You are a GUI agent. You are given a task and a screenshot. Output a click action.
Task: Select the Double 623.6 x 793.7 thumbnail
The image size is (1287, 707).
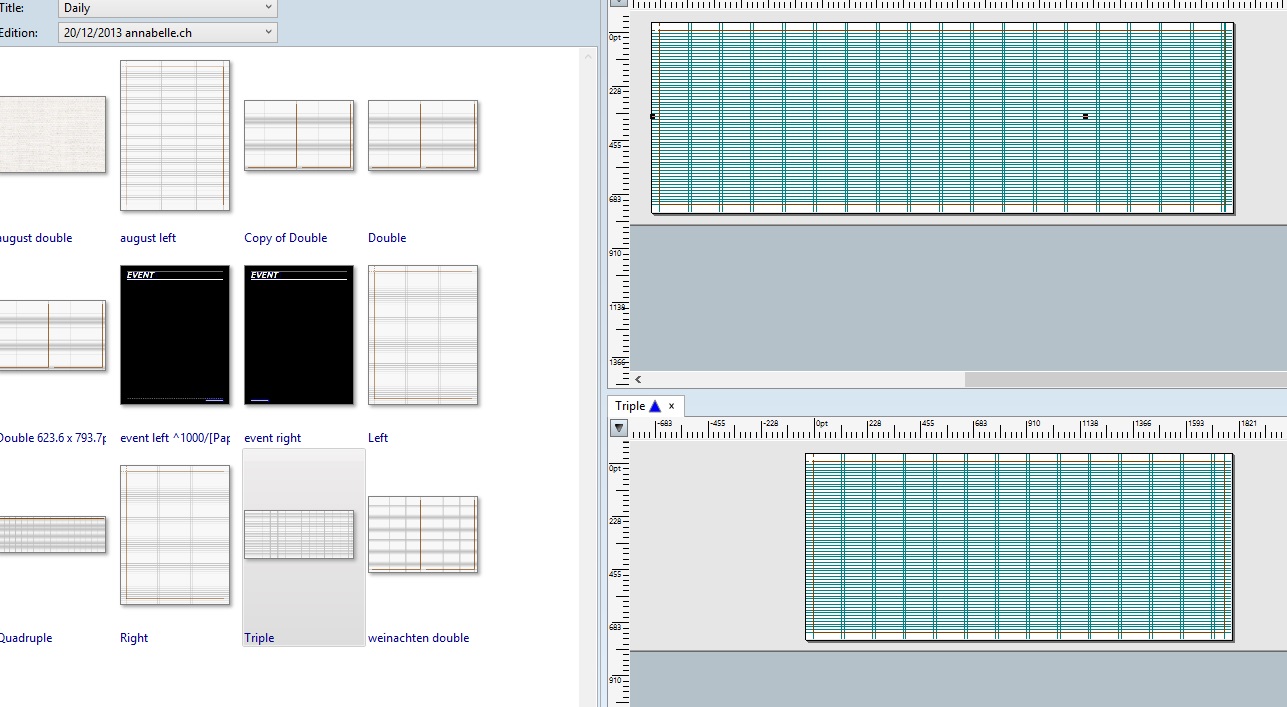52,335
